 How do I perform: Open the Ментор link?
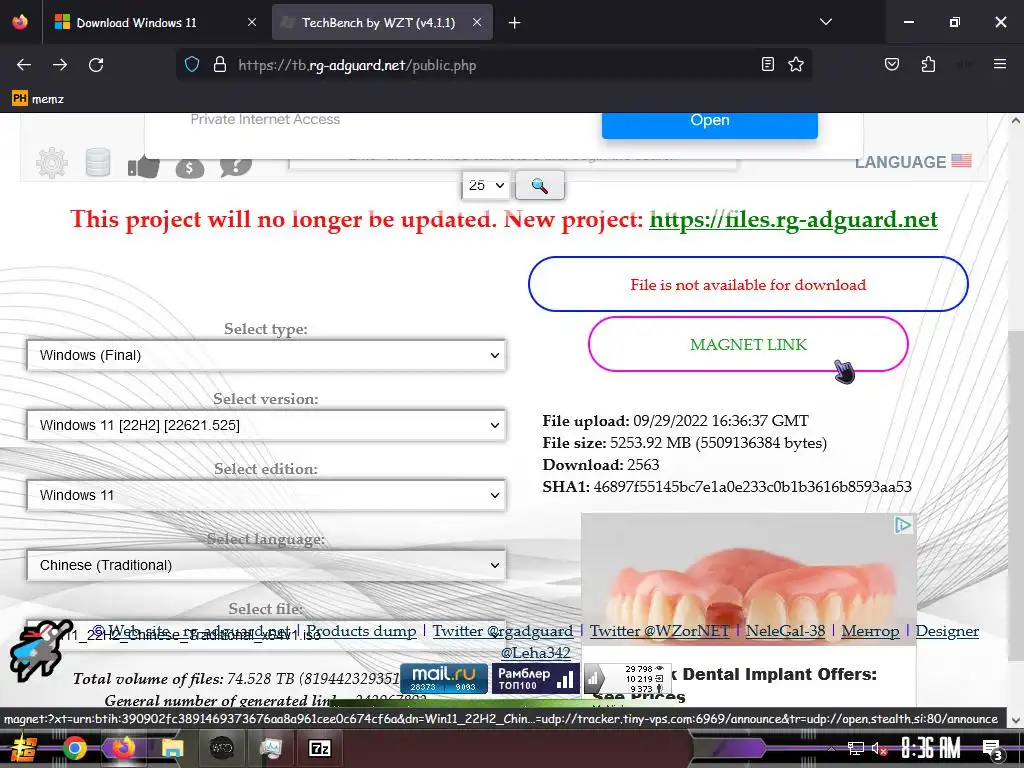870,631
